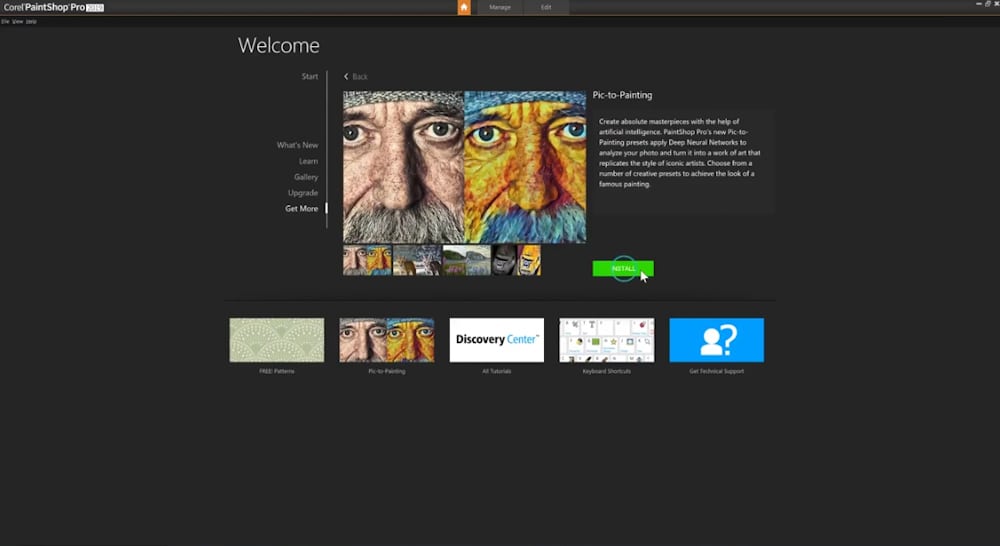Go back using the Back arrow
The width and height of the screenshot is (1000, 546).
point(356,77)
